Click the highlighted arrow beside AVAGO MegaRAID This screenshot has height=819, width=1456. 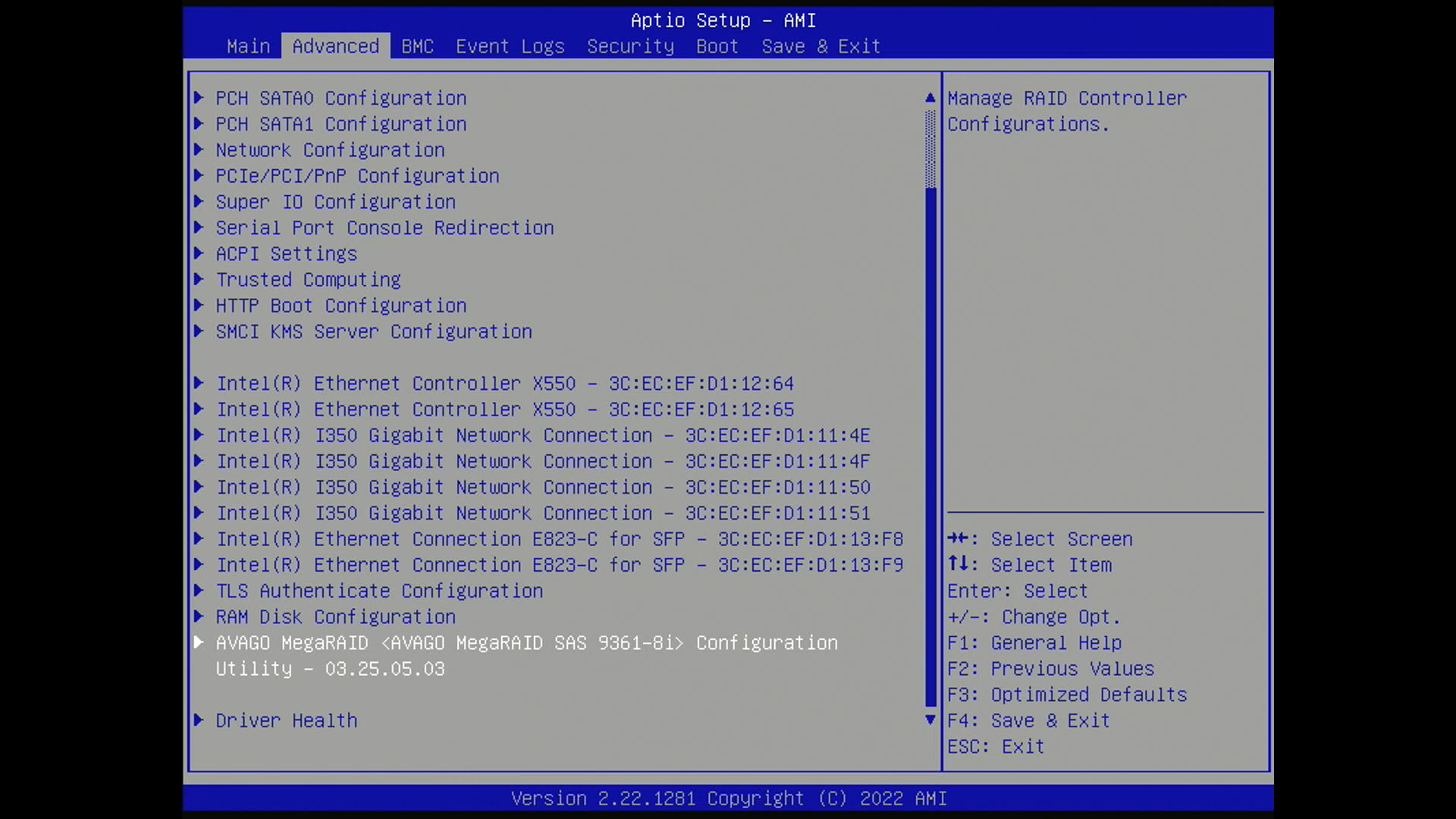click(199, 642)
